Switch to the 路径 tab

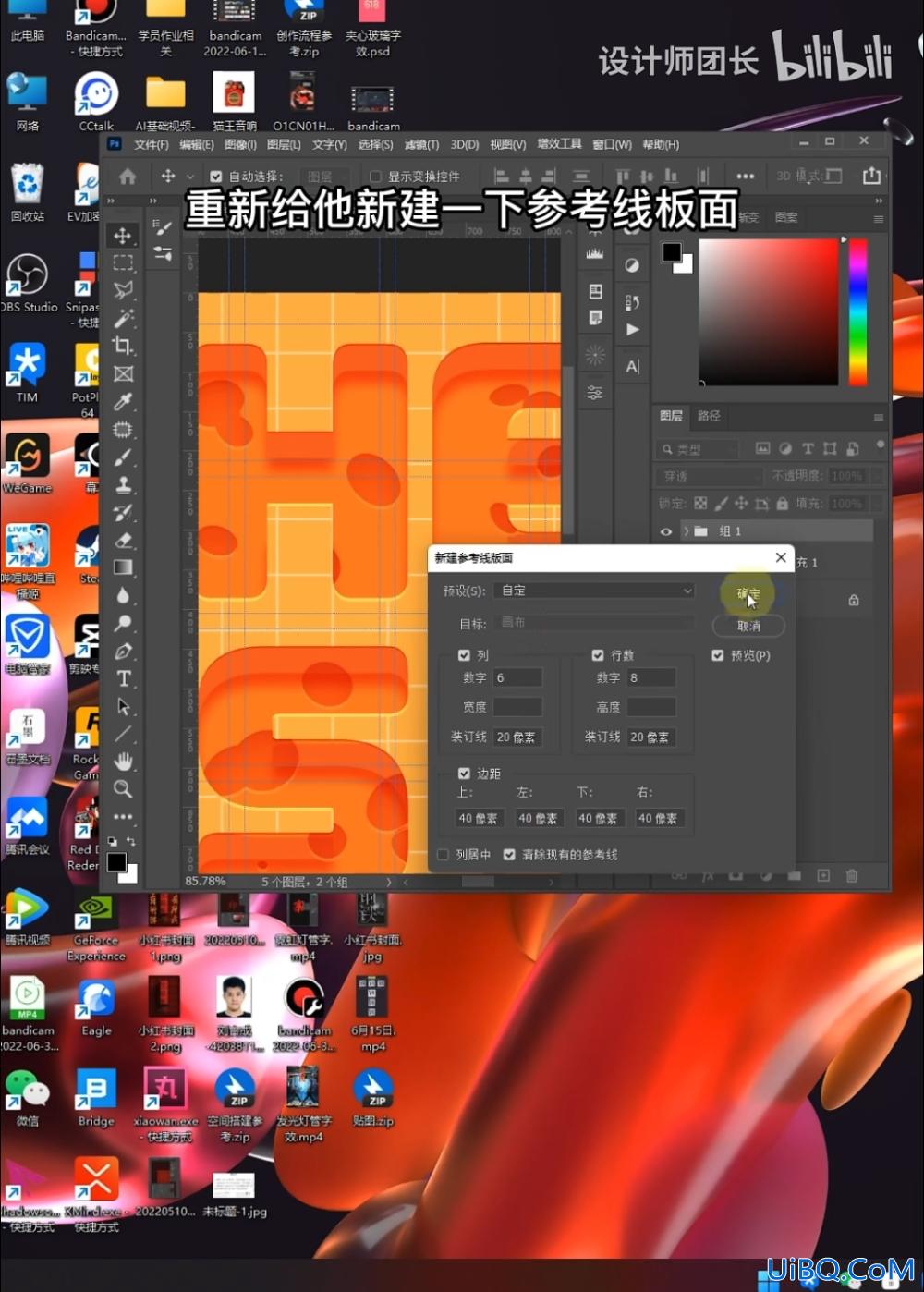click(709, 416)
